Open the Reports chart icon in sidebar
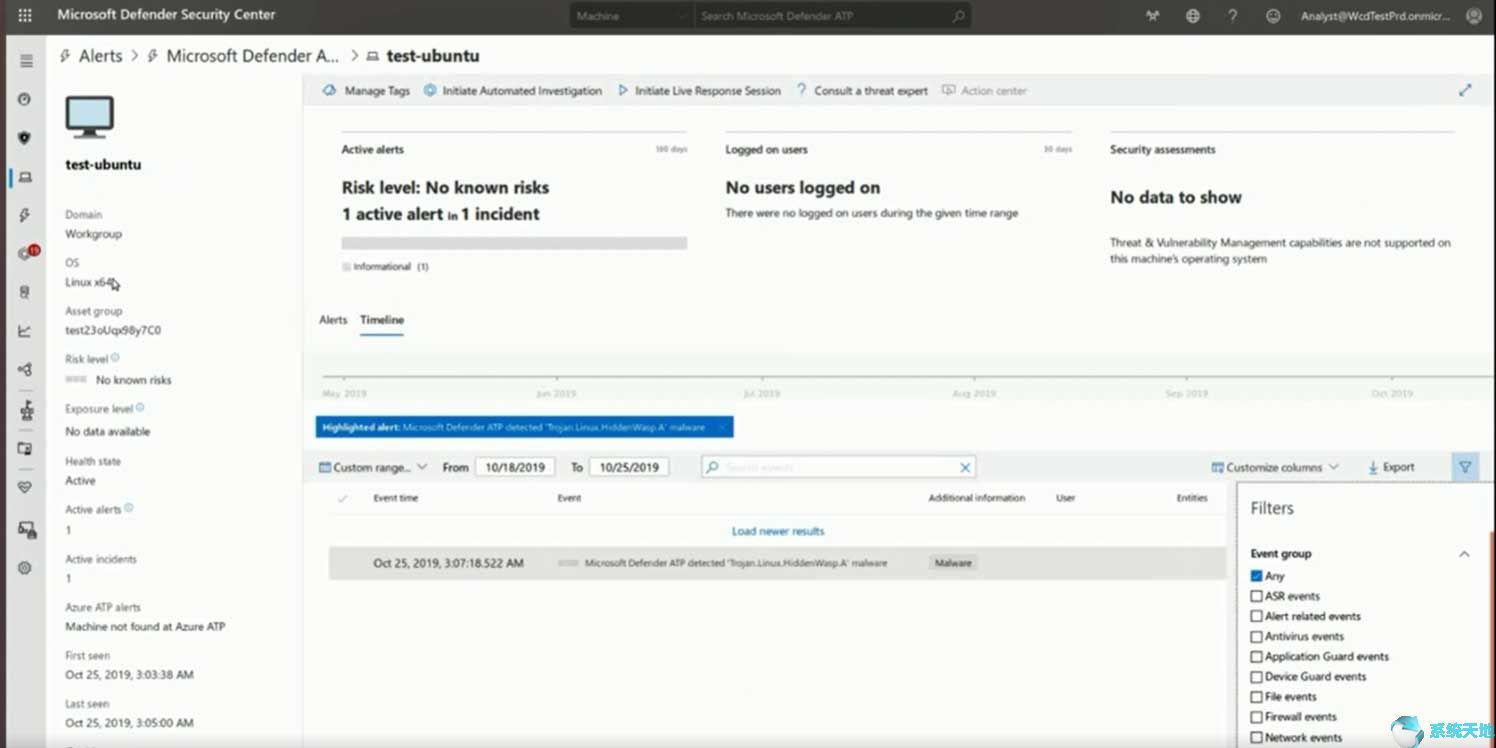 (25, 331)
